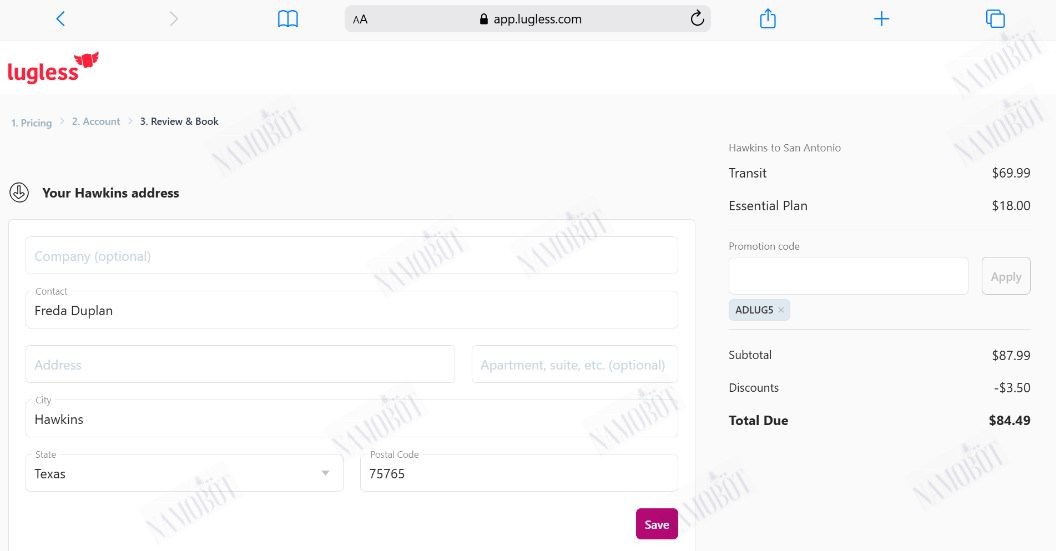The width and height of the screenshot is (1056, 551).
Task: Focus the Promotion code input
Action: coord(849,276)
